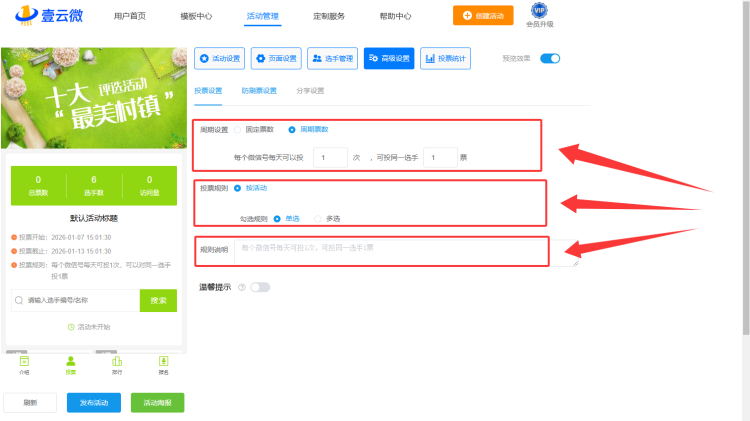Click the 规则说明 text area
Screen dimensions: 750x421
pos(405,249)
